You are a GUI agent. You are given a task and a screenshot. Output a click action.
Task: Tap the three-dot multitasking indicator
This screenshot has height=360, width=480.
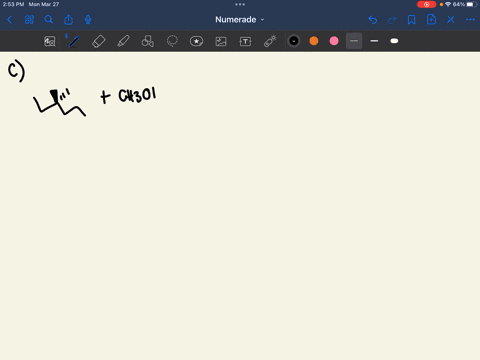[x=240, y=4]
